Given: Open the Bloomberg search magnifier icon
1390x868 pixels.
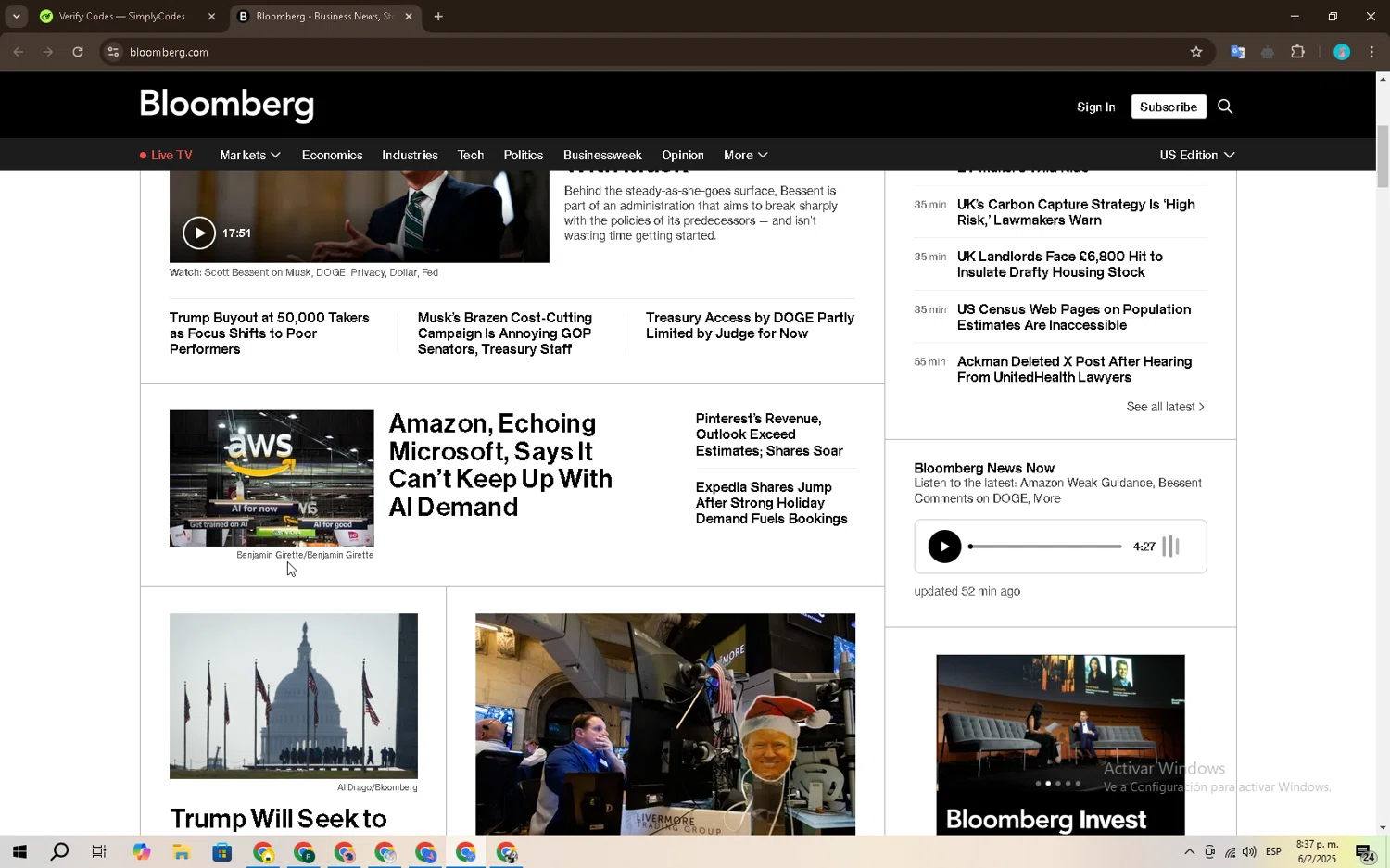Looking at the screenshot, I should [1225, 107].
